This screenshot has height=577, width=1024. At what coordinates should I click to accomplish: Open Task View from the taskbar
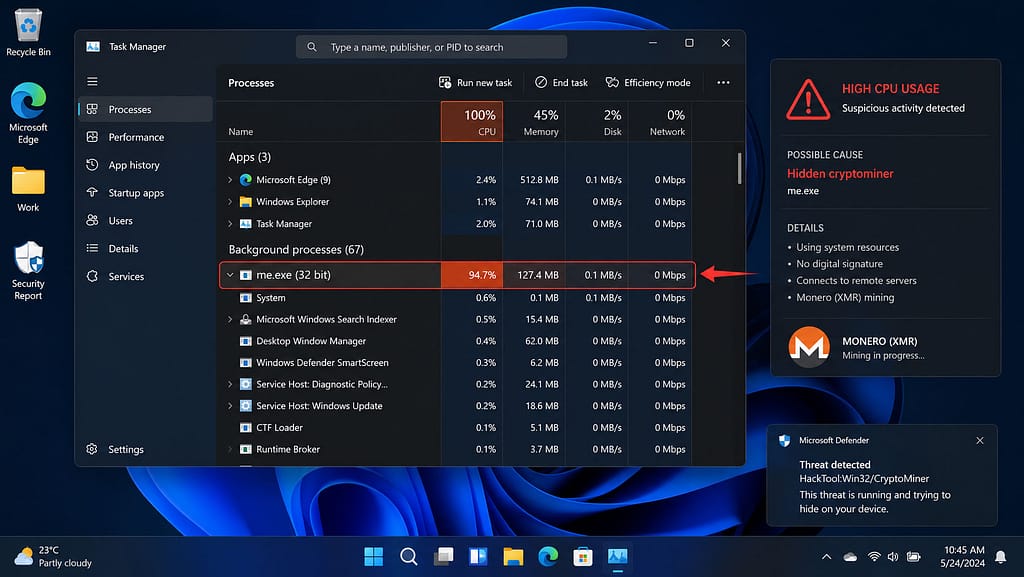pos(443,556)
